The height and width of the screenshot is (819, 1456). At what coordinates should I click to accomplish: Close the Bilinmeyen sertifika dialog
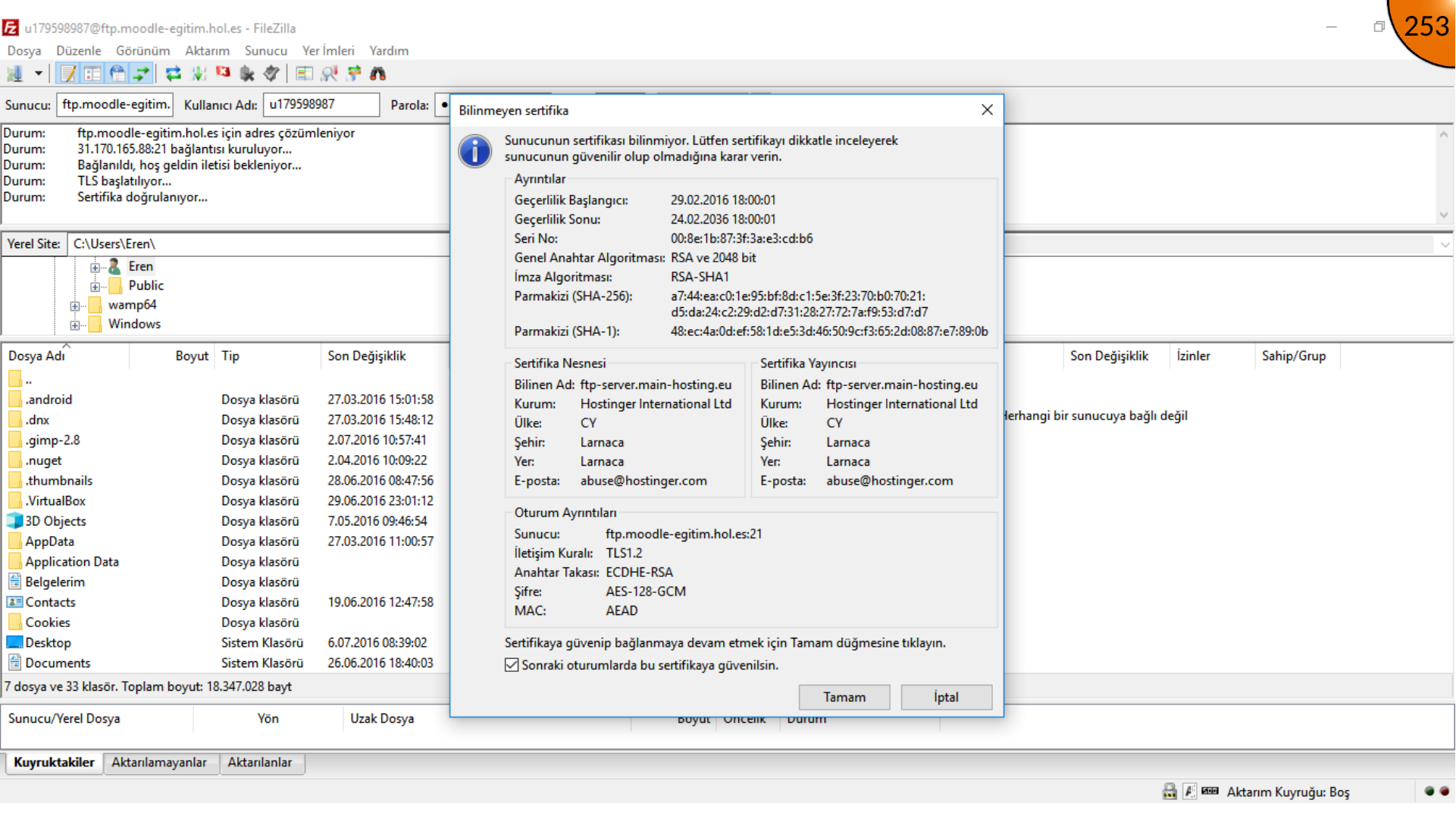987,110
